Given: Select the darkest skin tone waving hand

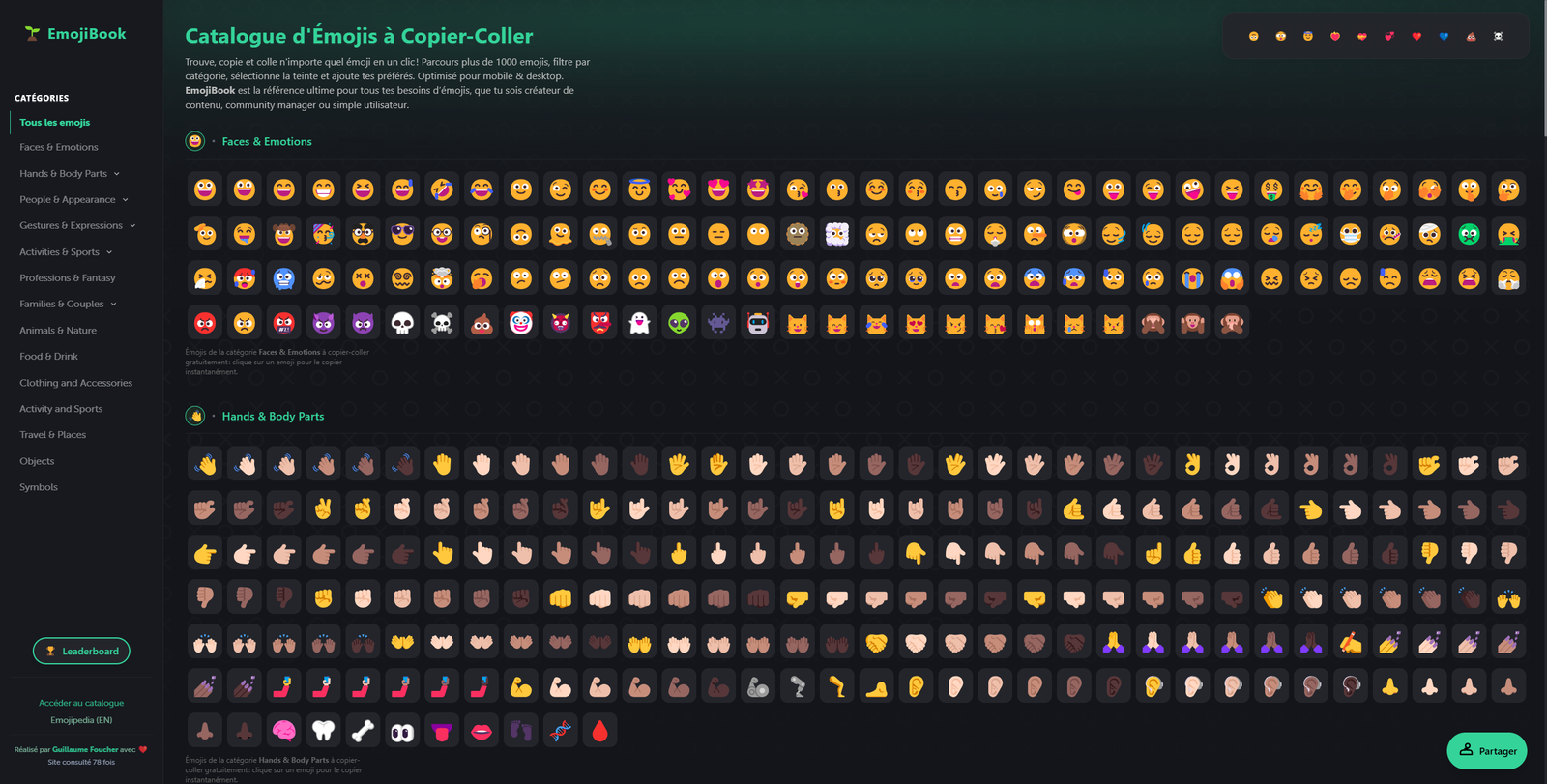Looking at the screenshot, I should 402,464.
